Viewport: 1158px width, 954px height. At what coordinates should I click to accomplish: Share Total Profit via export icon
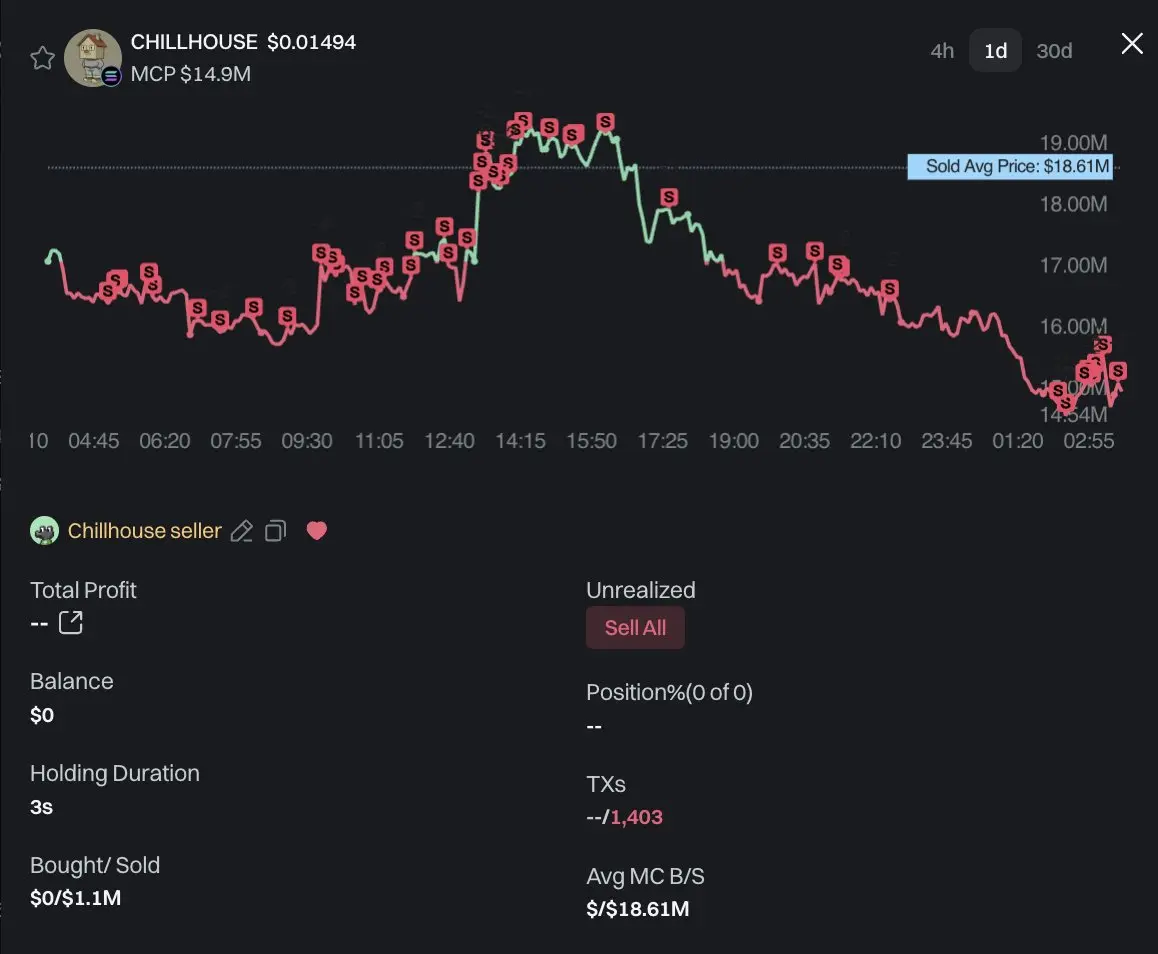tap(71, 622)
